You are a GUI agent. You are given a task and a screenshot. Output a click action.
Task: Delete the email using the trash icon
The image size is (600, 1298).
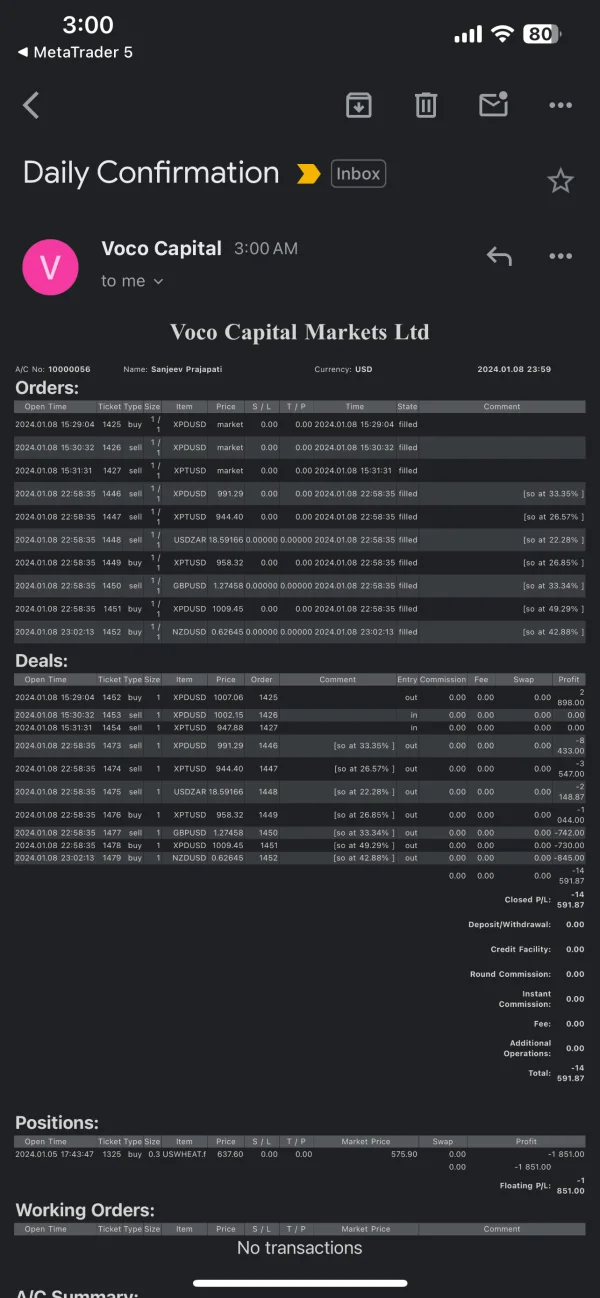coord(426,105)
